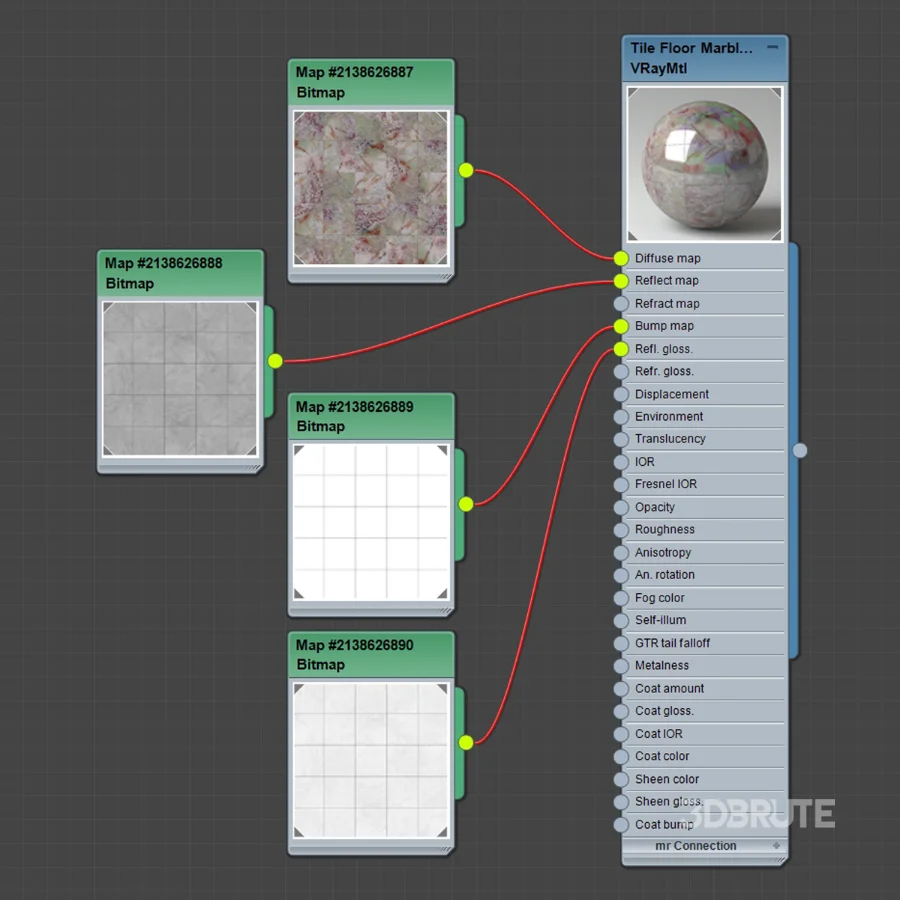Click the Self-illum input socket

[x=620, y=620]
